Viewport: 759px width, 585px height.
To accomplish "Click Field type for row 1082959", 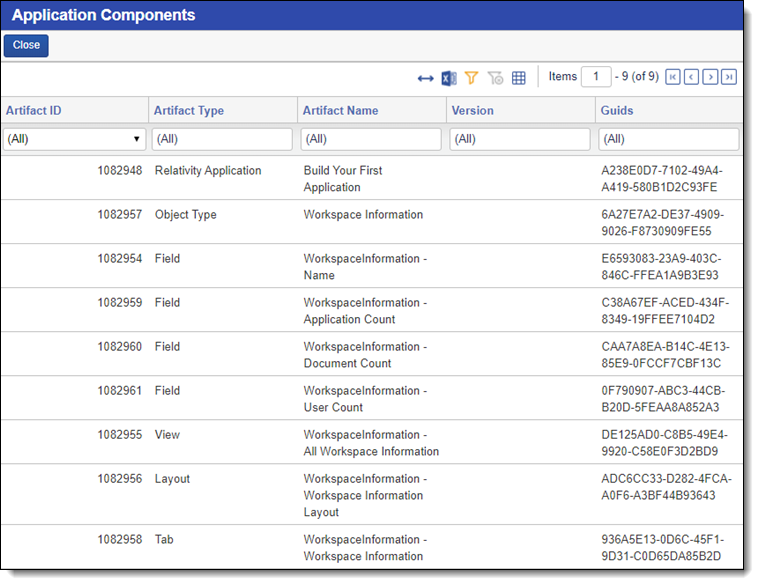I will click(167, 303).
